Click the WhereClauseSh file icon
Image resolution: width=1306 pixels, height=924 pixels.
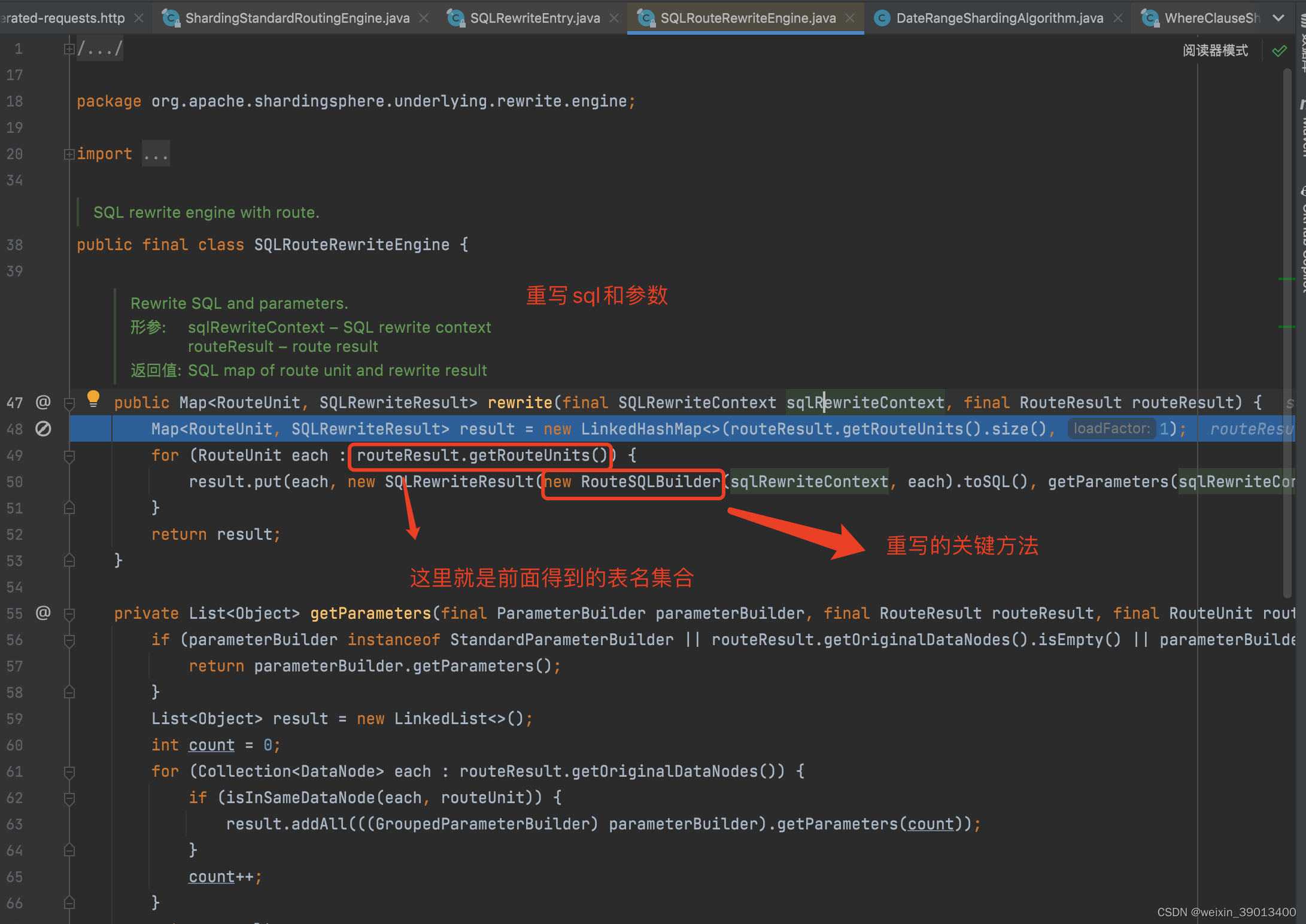tap(1150, 18)
